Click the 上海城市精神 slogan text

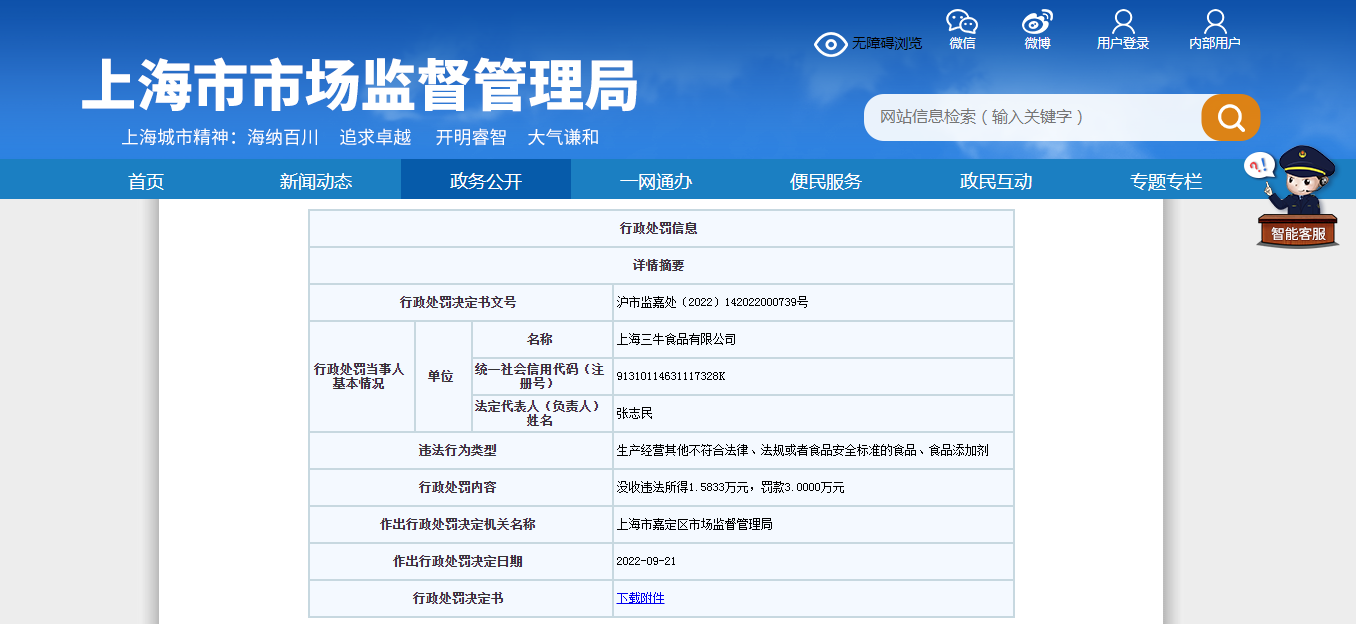(x=360, y=138)
